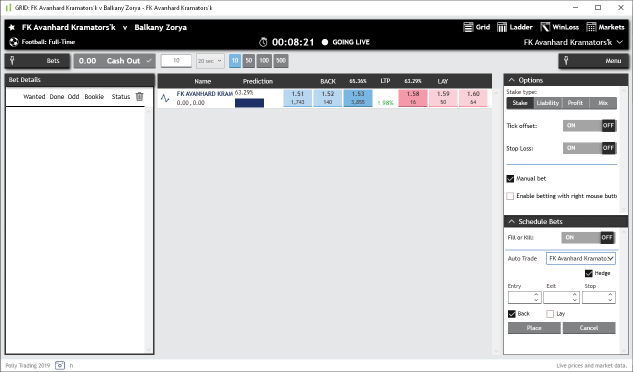The image size is (633, 372).
Task: Click the lay price 1.60 cell
Action: coord(473,98)
